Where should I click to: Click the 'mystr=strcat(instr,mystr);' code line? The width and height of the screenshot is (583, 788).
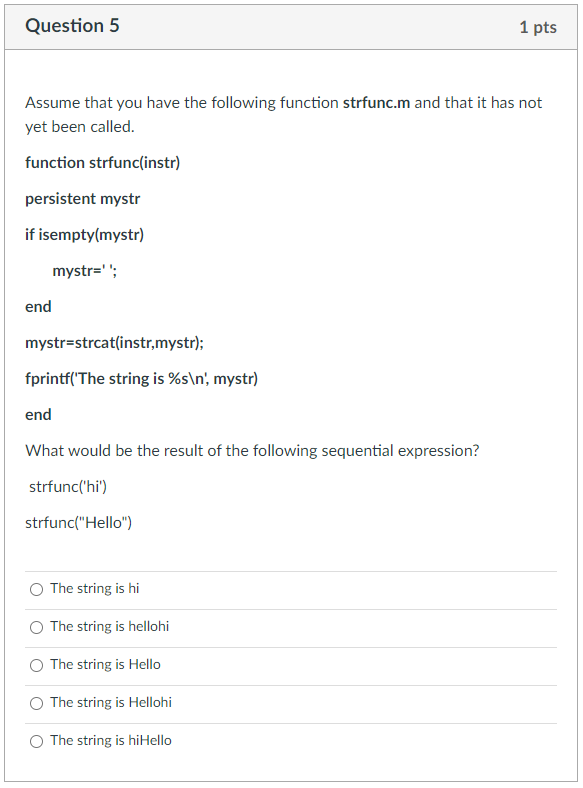click(x=115, y=343)
